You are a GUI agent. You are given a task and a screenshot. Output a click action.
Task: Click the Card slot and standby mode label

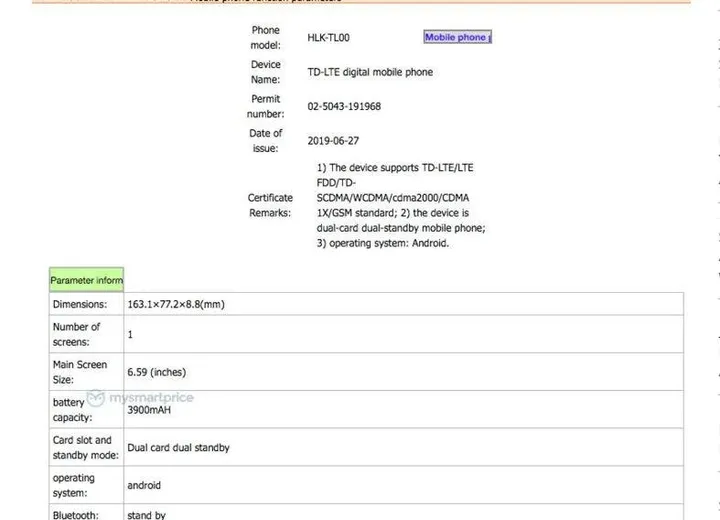point(83,448)
